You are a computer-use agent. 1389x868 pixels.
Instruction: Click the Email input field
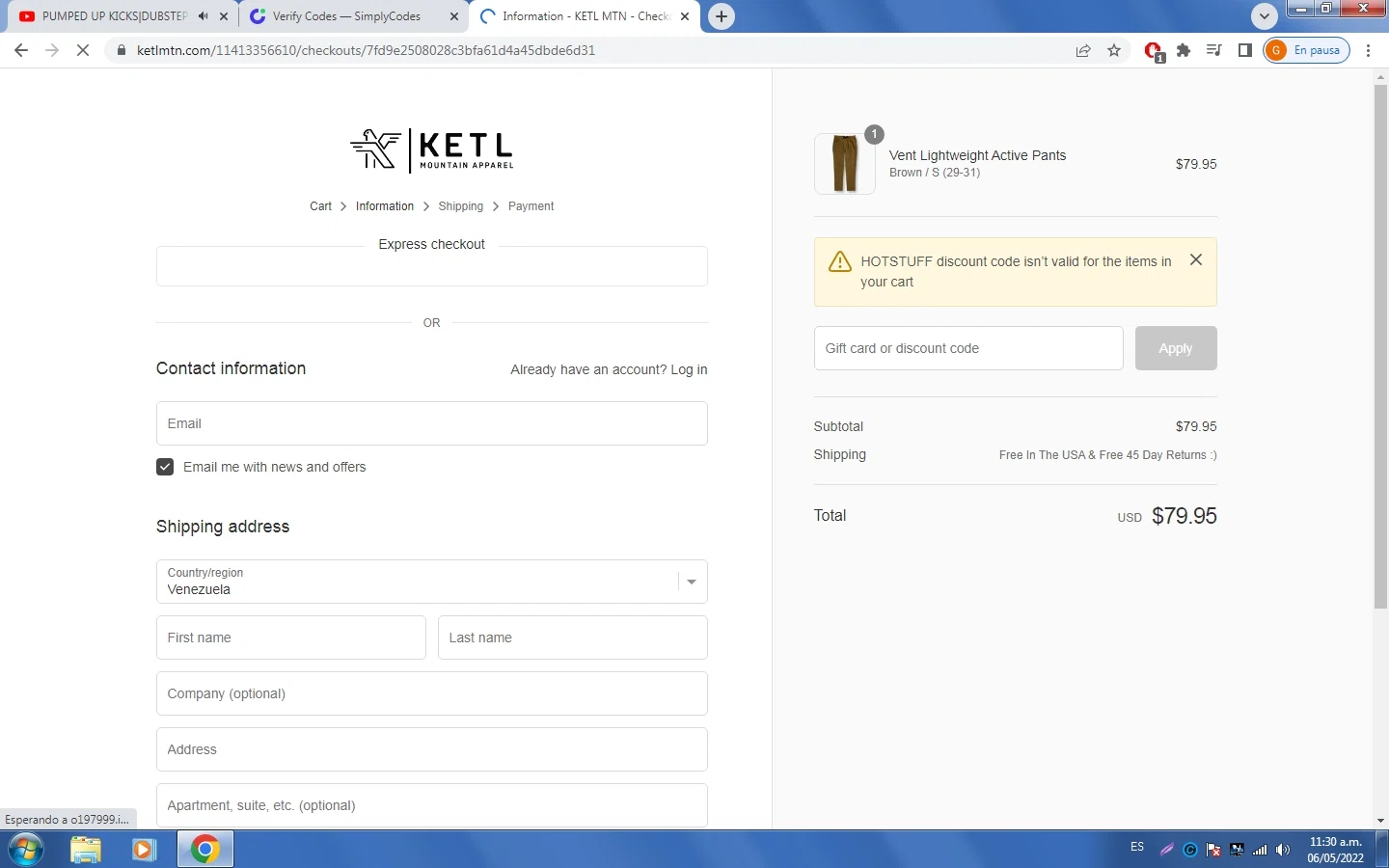tap(431, 423)
